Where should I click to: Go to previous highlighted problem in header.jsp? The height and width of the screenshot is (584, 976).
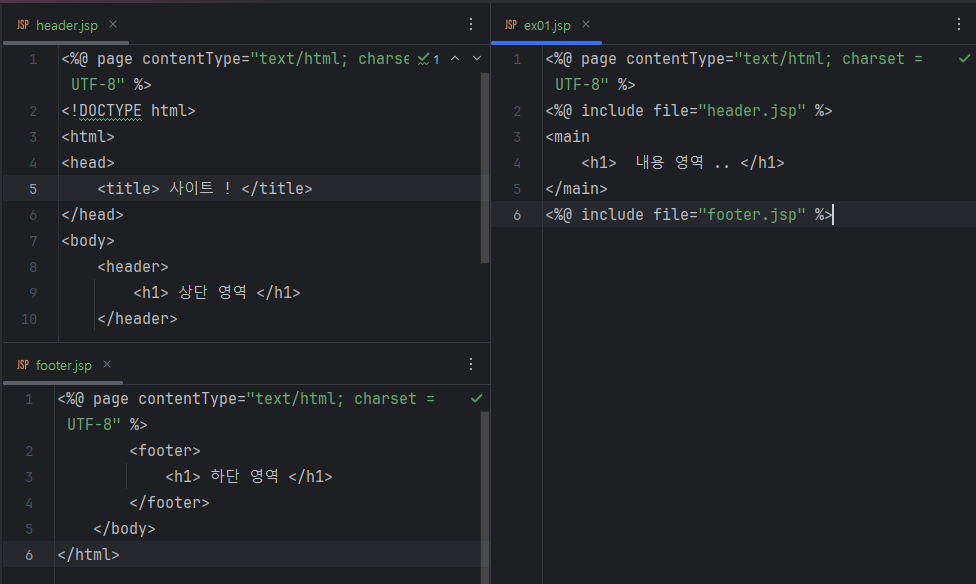click(455, 59)
